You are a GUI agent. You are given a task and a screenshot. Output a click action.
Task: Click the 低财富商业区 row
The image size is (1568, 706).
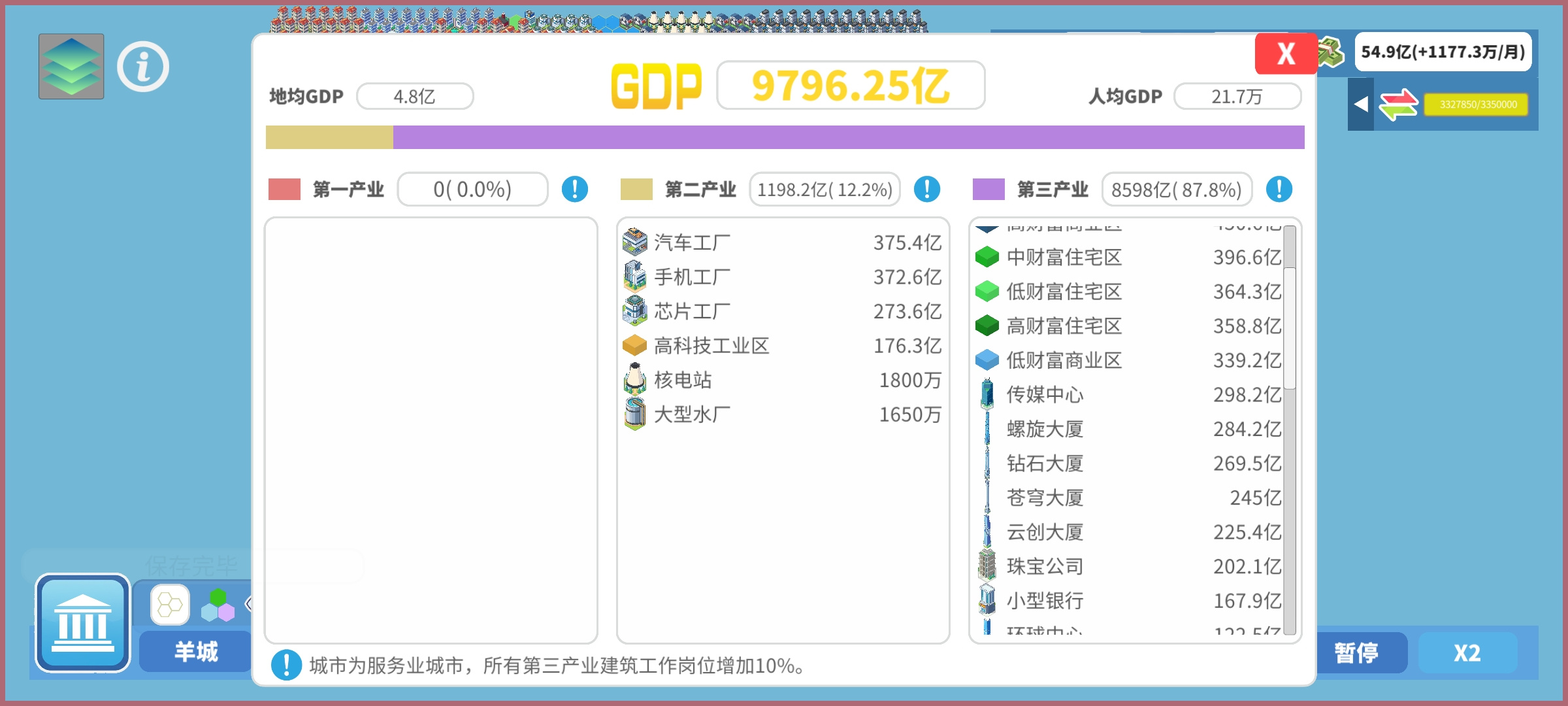point(1128,360)
